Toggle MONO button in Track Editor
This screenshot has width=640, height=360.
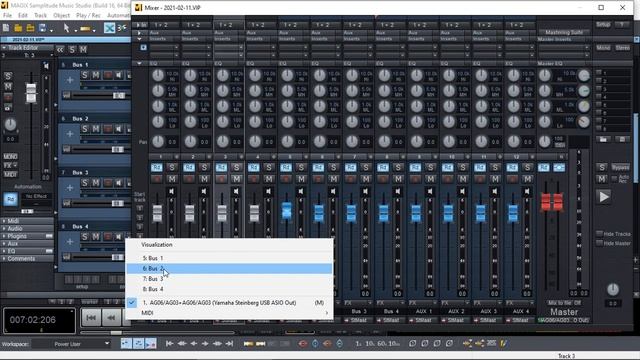tap(10, 157)
